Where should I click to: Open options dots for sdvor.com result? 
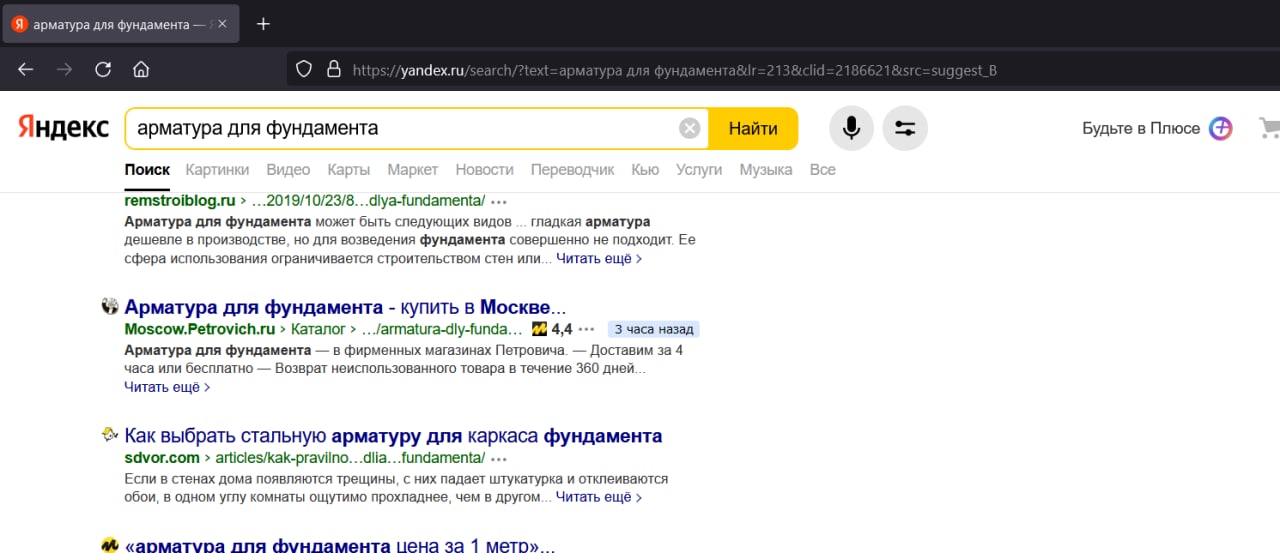(499, 459)
